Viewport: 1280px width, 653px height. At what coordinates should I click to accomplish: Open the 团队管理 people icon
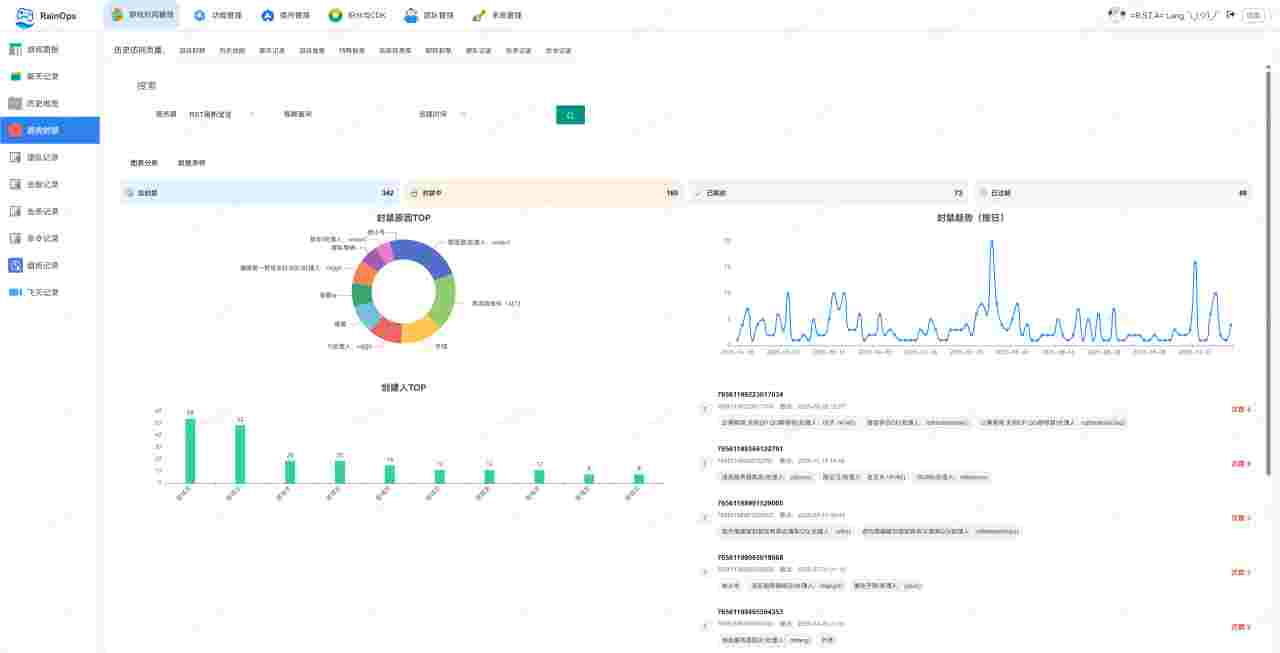click(x=411, y=15)
